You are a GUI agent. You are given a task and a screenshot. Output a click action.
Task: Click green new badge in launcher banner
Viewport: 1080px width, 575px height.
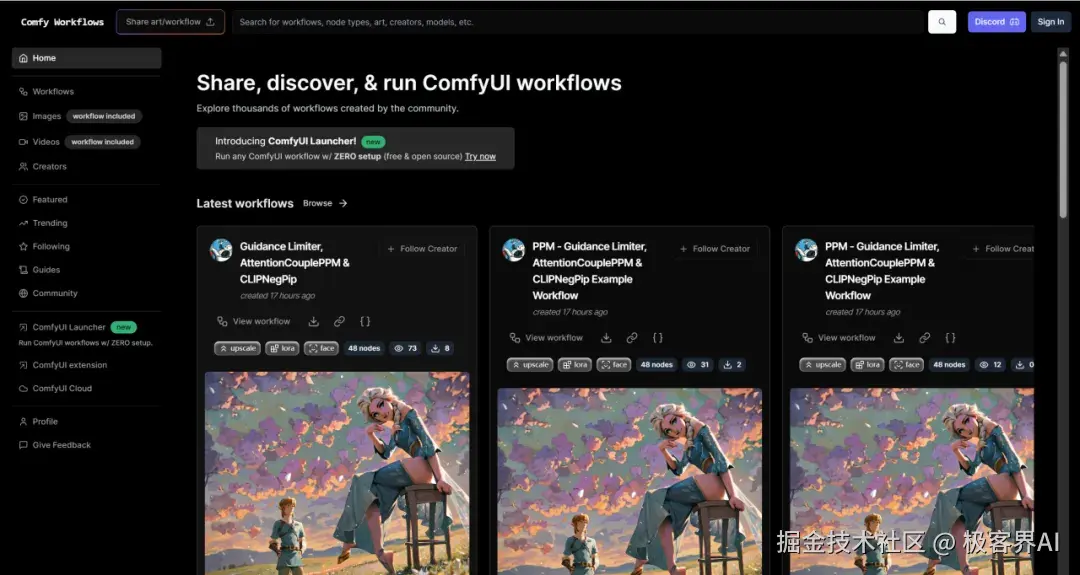pos(373,142)
